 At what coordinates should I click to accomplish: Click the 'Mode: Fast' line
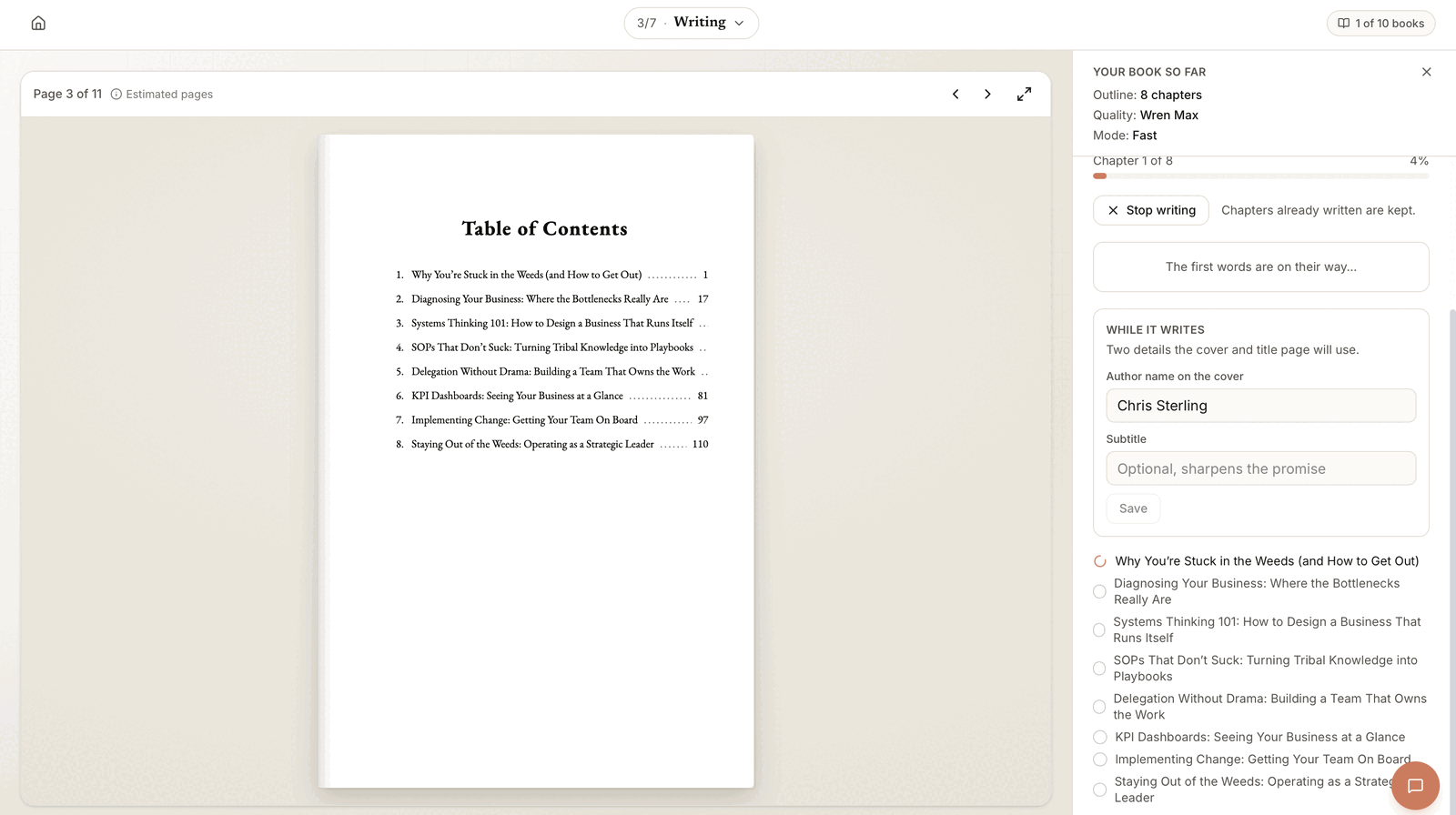pyautogui.click(x=1125, y=136)
